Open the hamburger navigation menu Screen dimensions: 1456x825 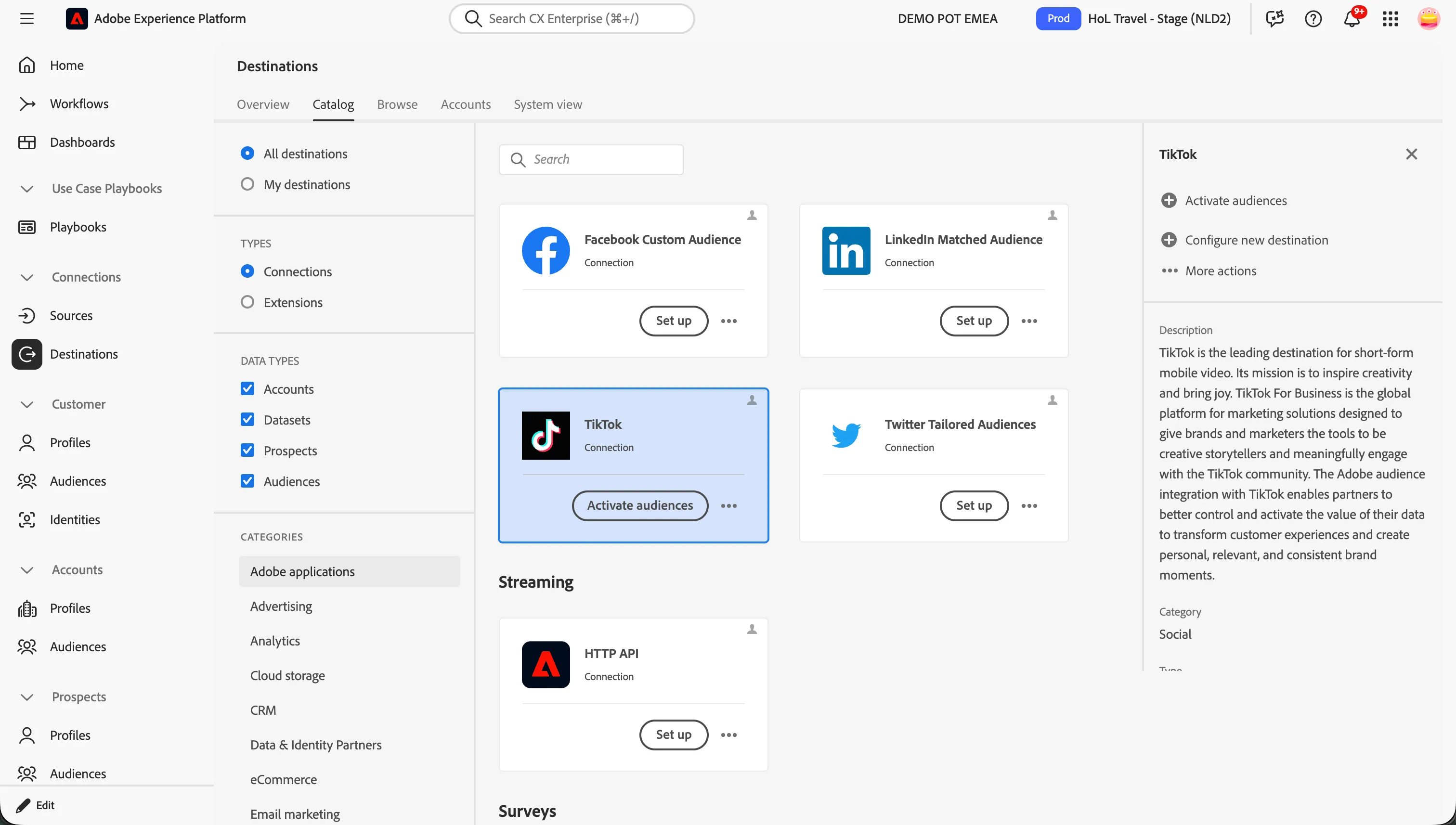pos(26,19)
